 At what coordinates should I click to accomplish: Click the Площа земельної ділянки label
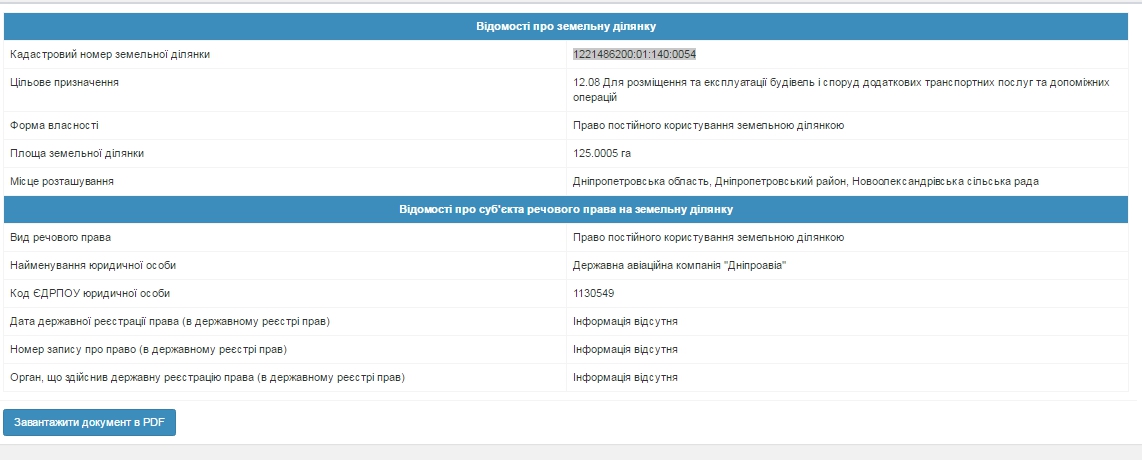77,154
